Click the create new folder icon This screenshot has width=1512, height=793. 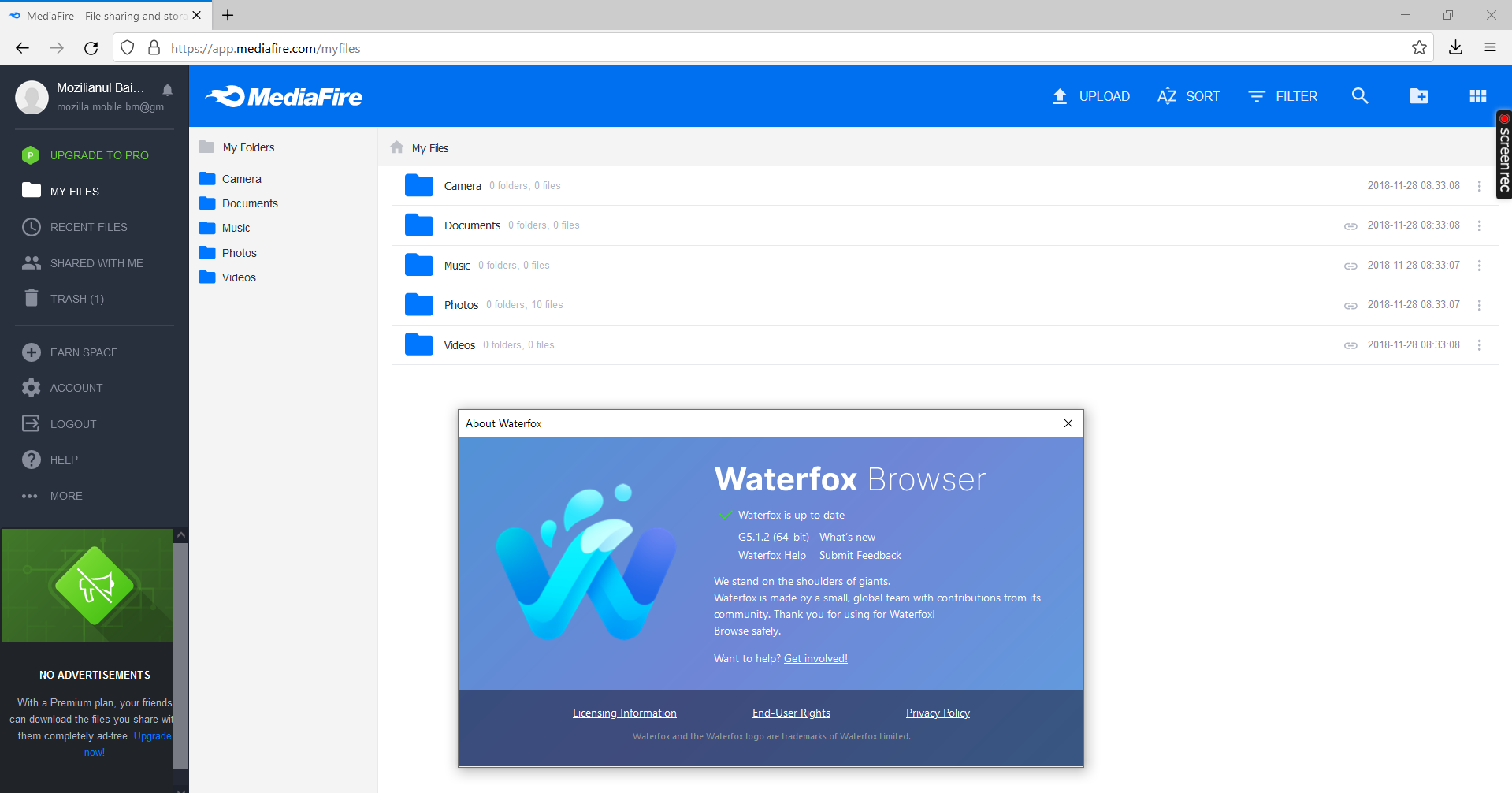(x=1418, y=95)
